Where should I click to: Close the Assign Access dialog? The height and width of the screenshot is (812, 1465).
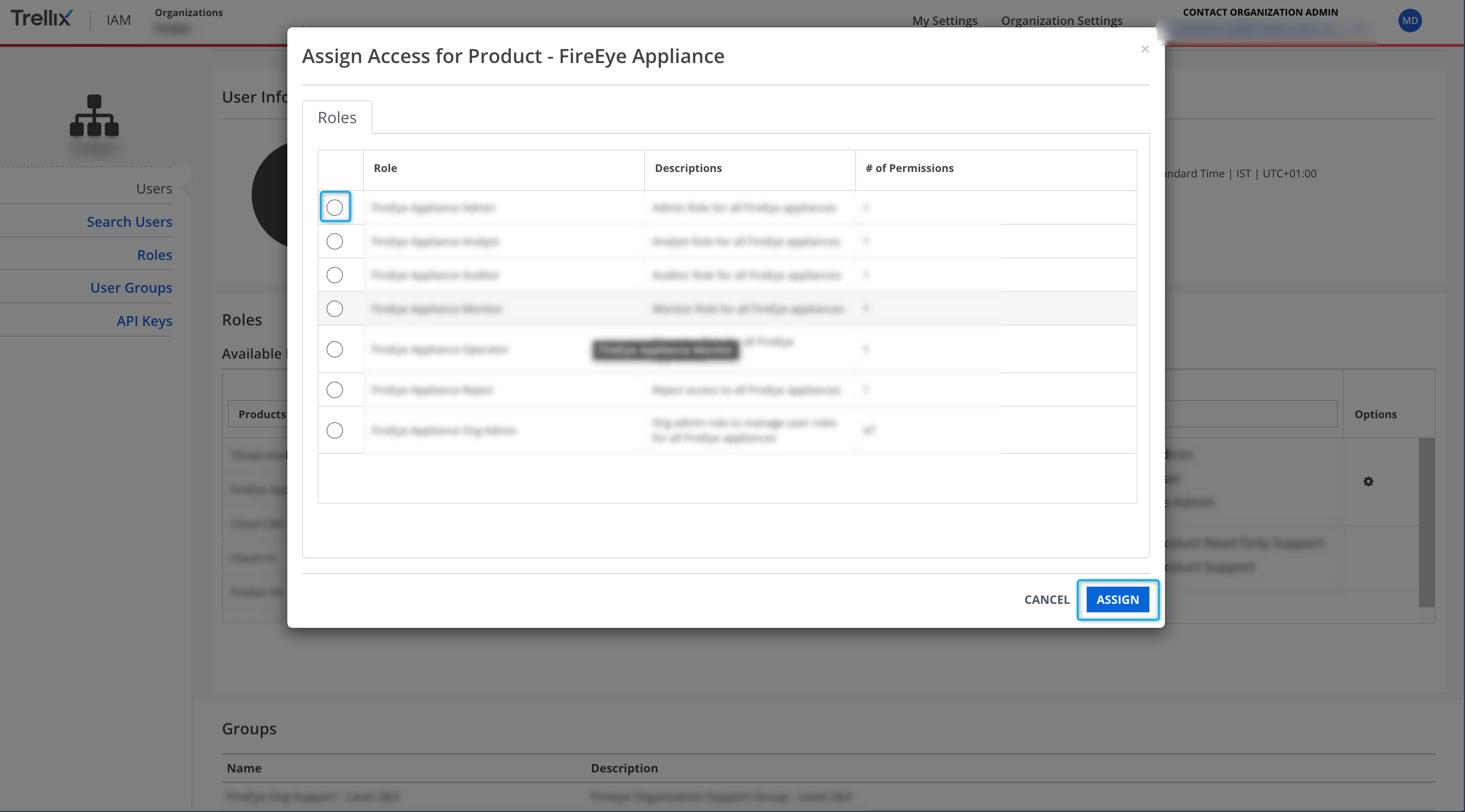(x=1145, y=49)
